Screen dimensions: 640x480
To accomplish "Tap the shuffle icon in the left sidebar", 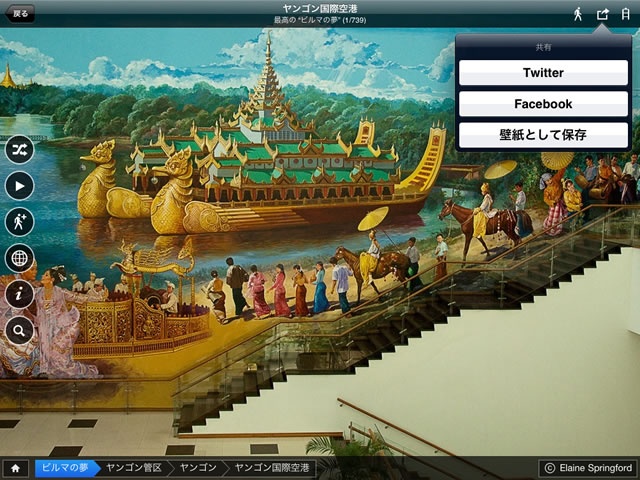I will coord(20,150).
